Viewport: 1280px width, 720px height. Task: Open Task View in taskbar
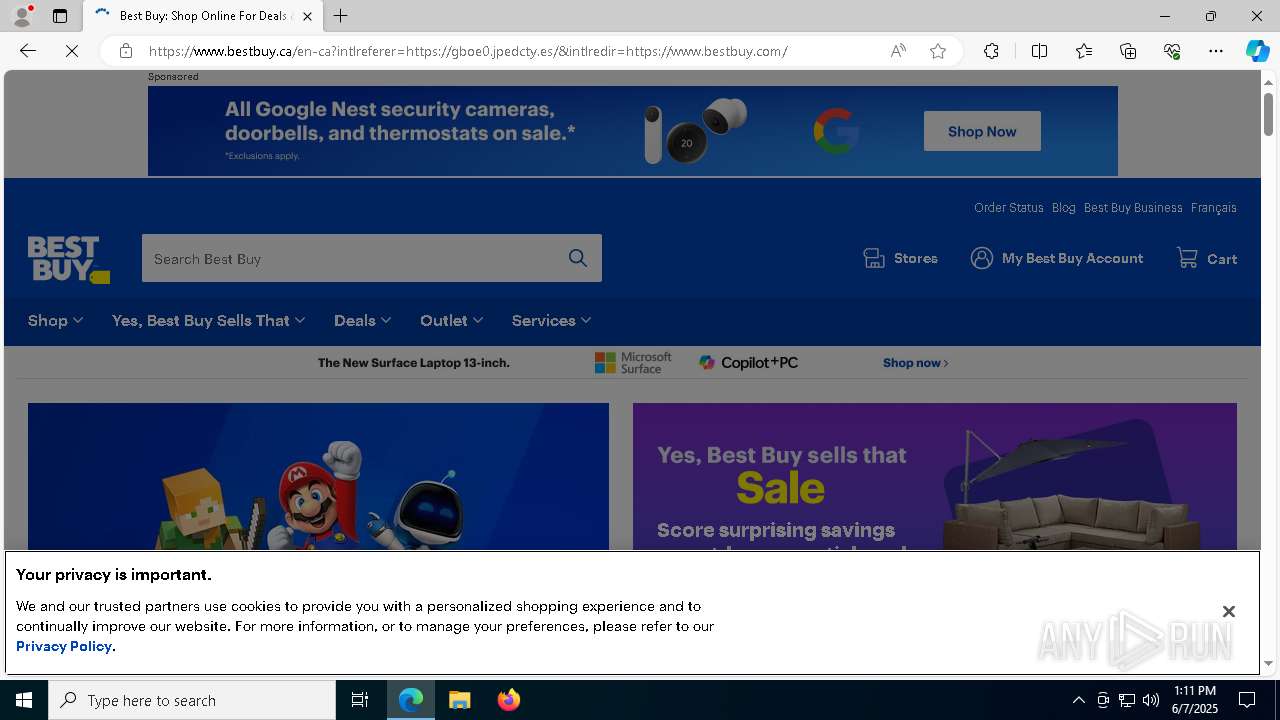pos(360,700)
